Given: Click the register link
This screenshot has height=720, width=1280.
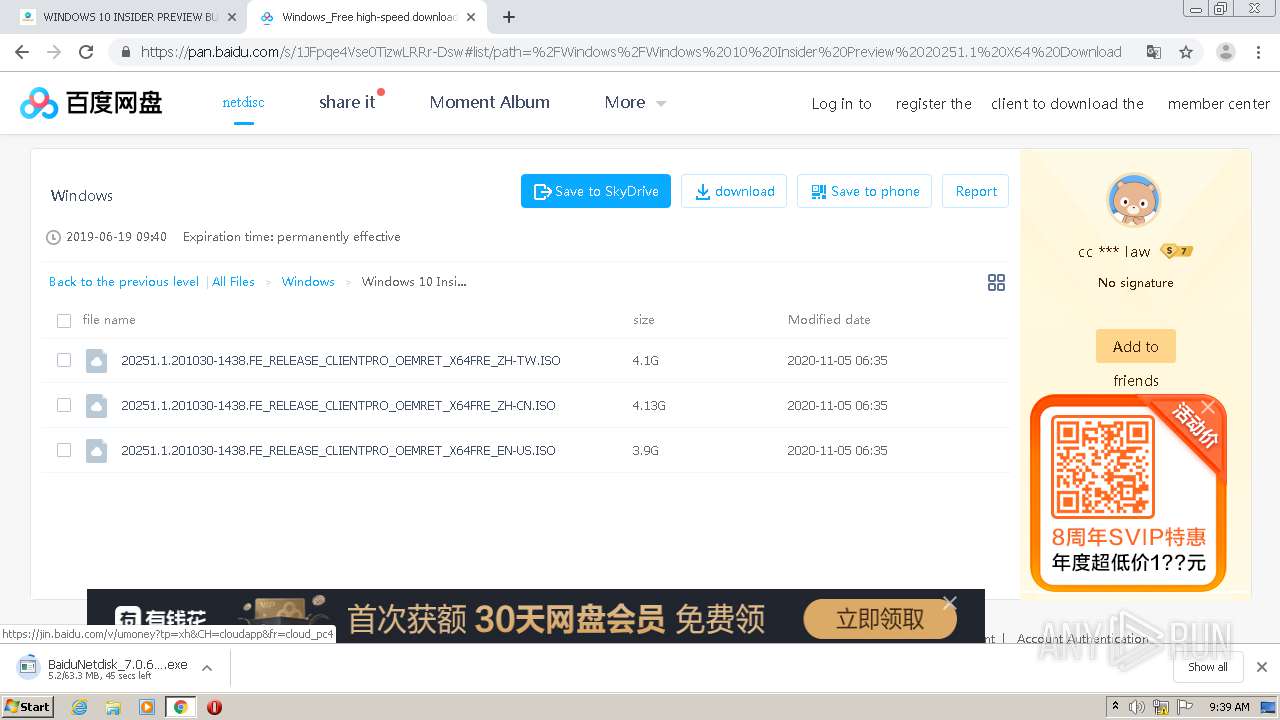Looking at the screenshot, I should [x=933, y=104].
